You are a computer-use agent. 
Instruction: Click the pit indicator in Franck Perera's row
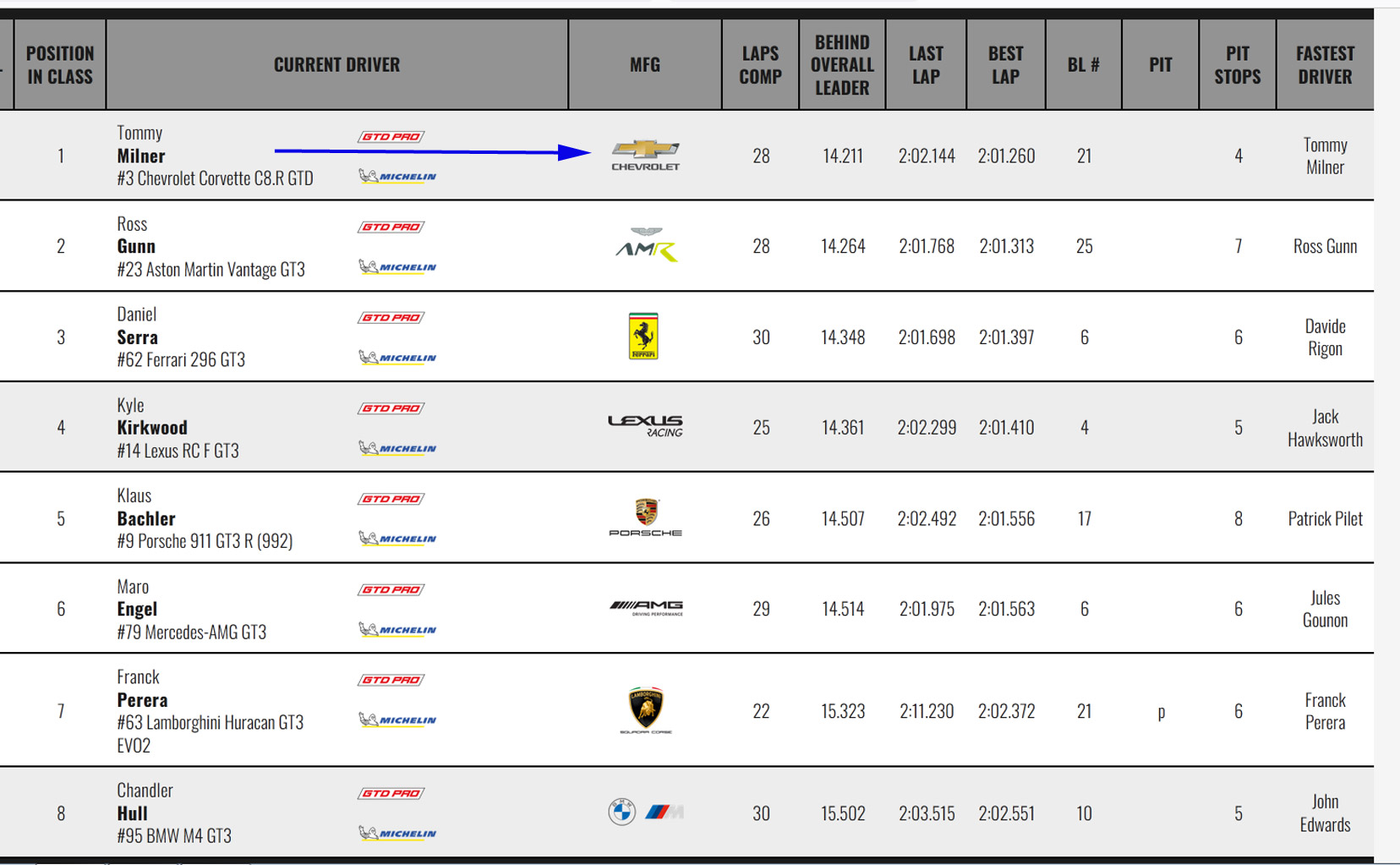(1161, 712)
